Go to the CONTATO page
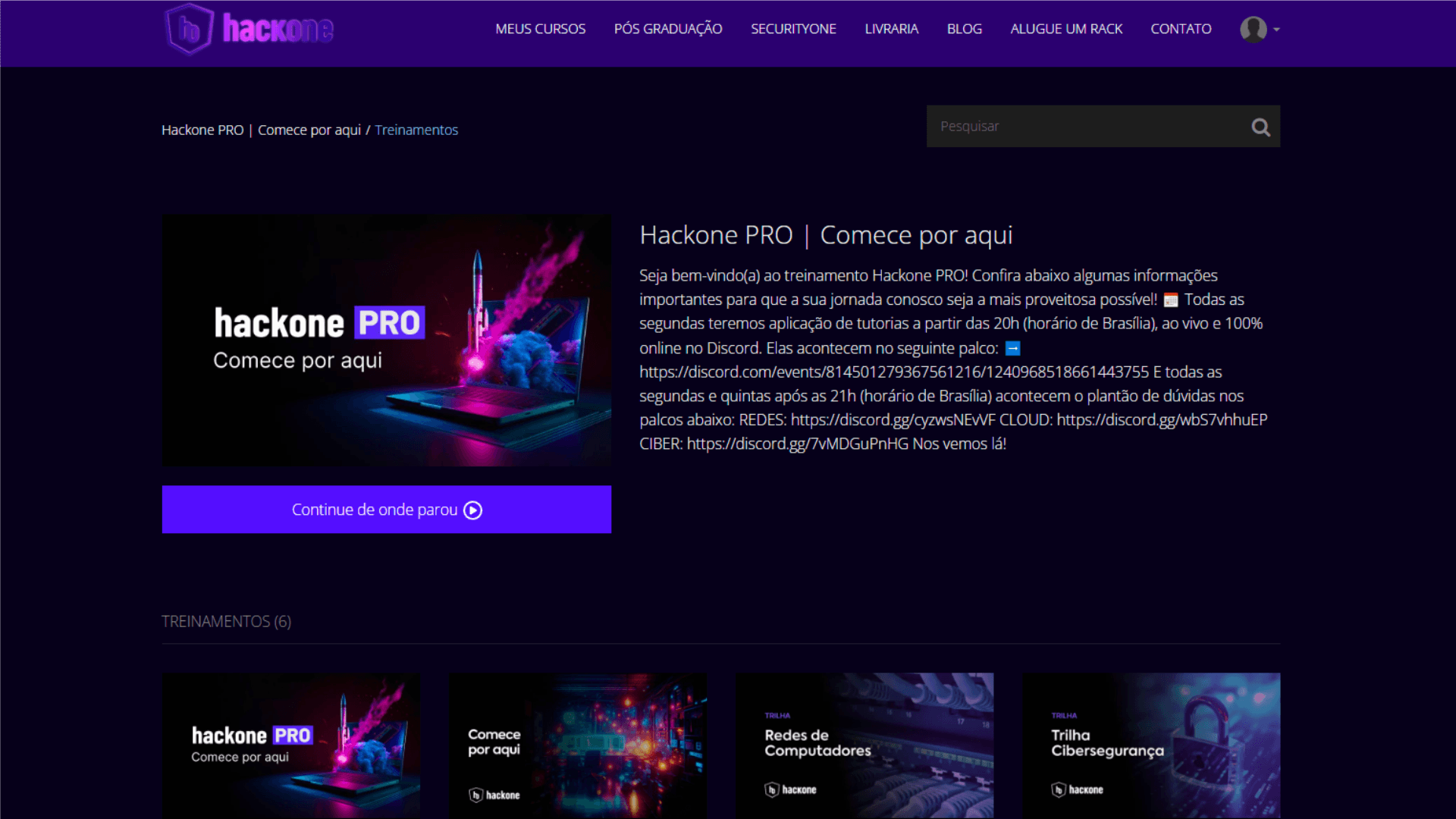Screen dimensions: 1456x819 click(x=1181, y=29)
